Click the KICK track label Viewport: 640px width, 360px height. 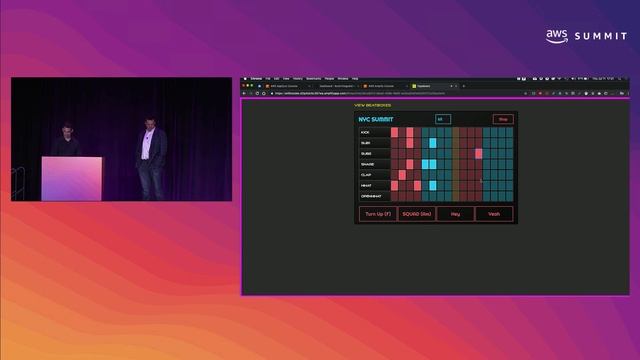point(374,132)
